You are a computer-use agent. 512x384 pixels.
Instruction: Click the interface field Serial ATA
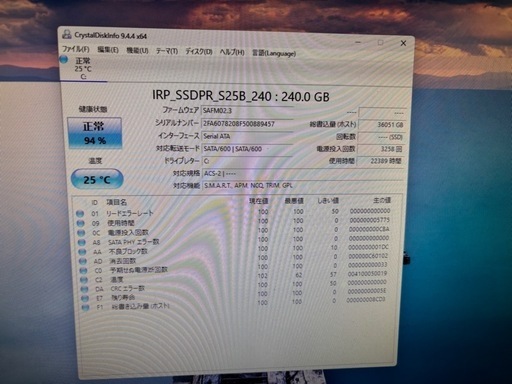(x=247, y=136)
